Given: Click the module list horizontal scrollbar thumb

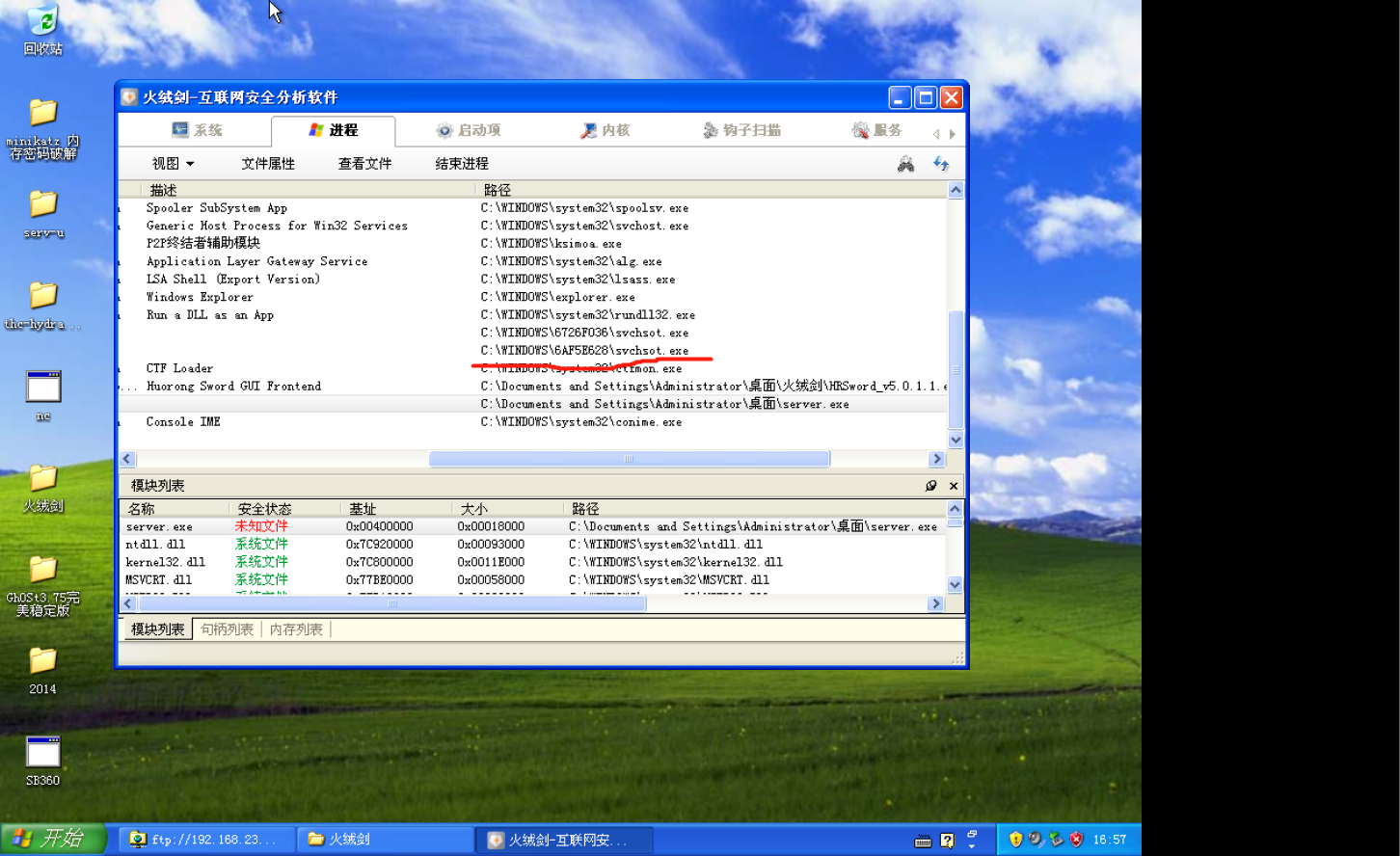Looking at the screenshot, I should pos(392,603).
